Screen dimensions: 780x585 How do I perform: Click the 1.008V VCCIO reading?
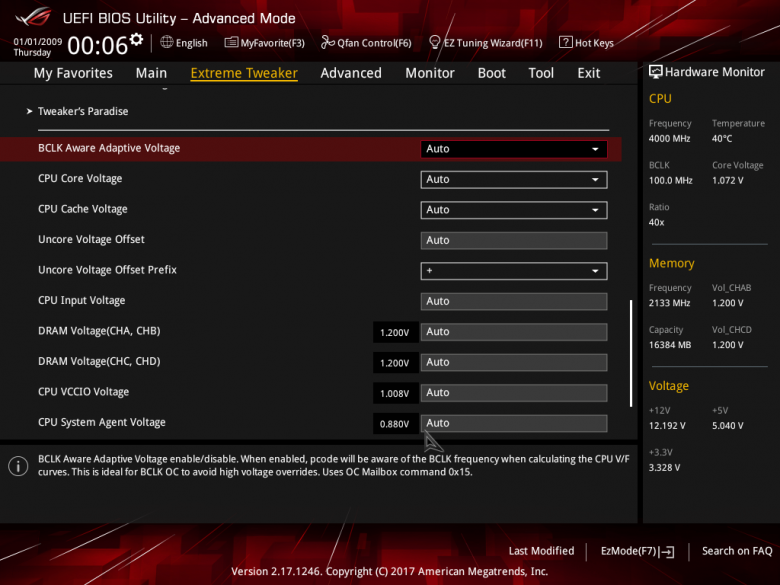(395, 393)
